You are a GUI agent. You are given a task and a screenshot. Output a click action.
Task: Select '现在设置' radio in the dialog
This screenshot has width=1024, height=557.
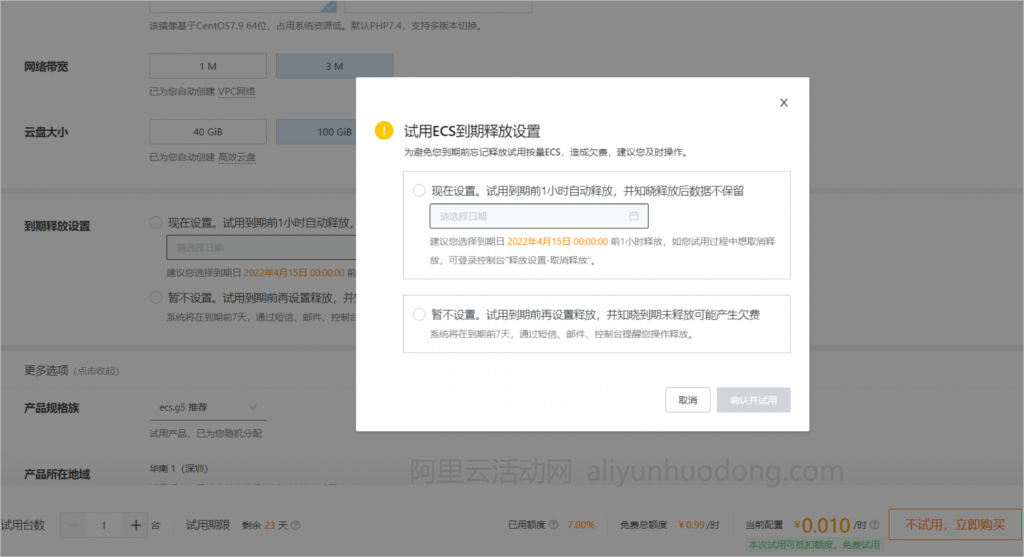pyautogui.click(x=419, y=191)
